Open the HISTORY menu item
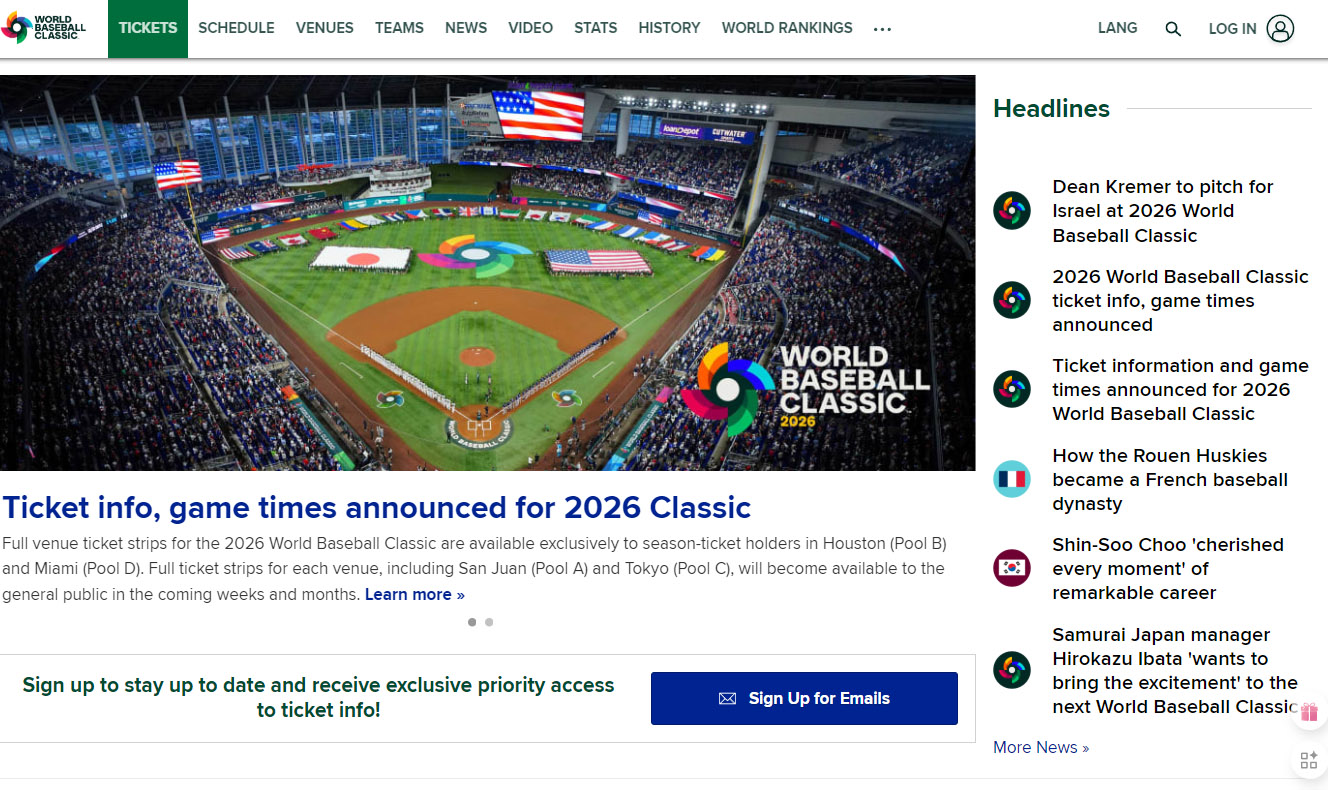The width and height of the screenshot is (1328, 790). pyautogui.click(x=669, y=28)
